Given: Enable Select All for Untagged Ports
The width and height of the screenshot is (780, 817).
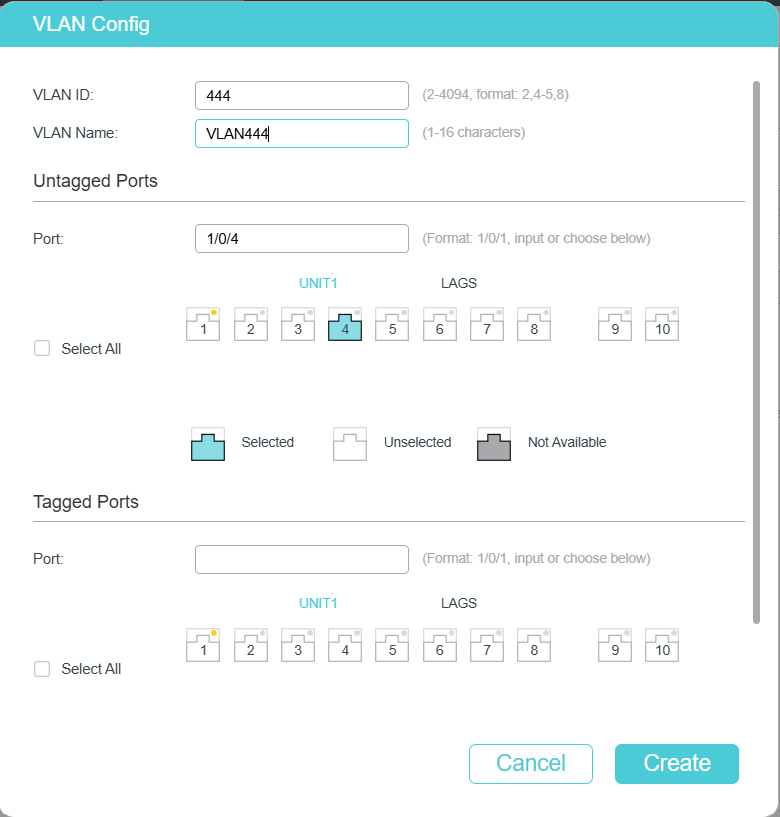Looking at the screenshot, I should click(x=42, y=349).
